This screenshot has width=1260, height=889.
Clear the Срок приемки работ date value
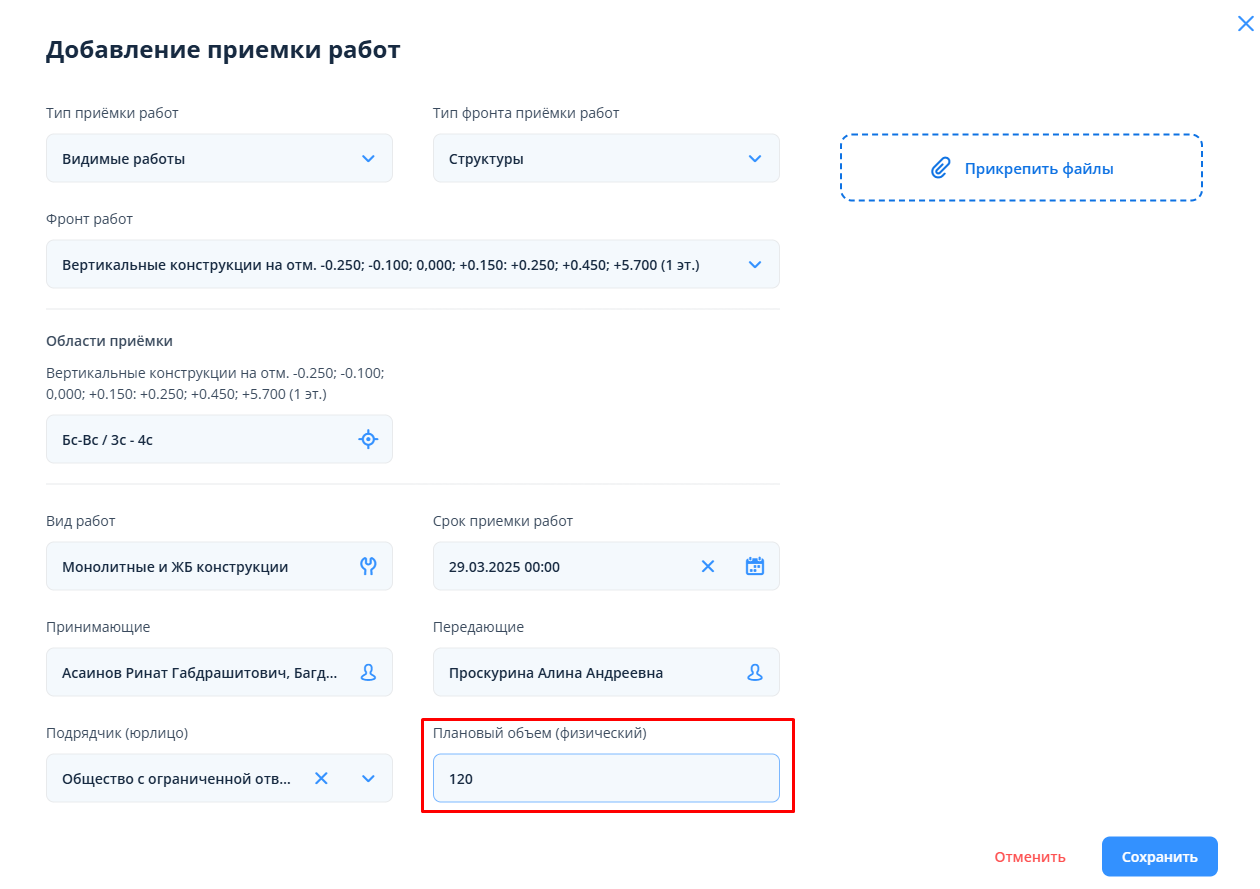[x=708, y=567]
